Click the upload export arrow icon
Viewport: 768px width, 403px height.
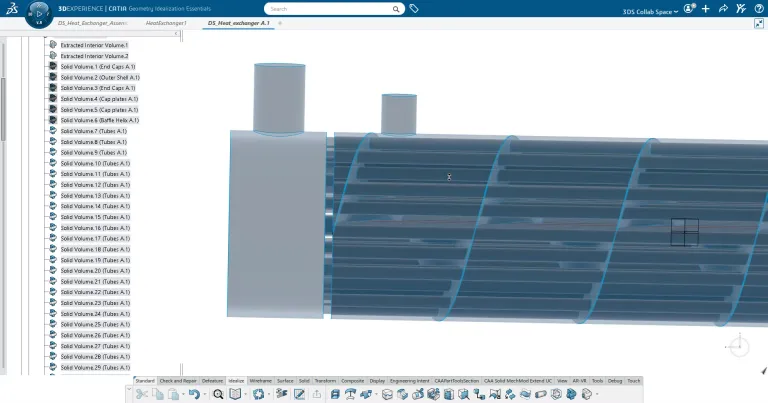(317, 394)
